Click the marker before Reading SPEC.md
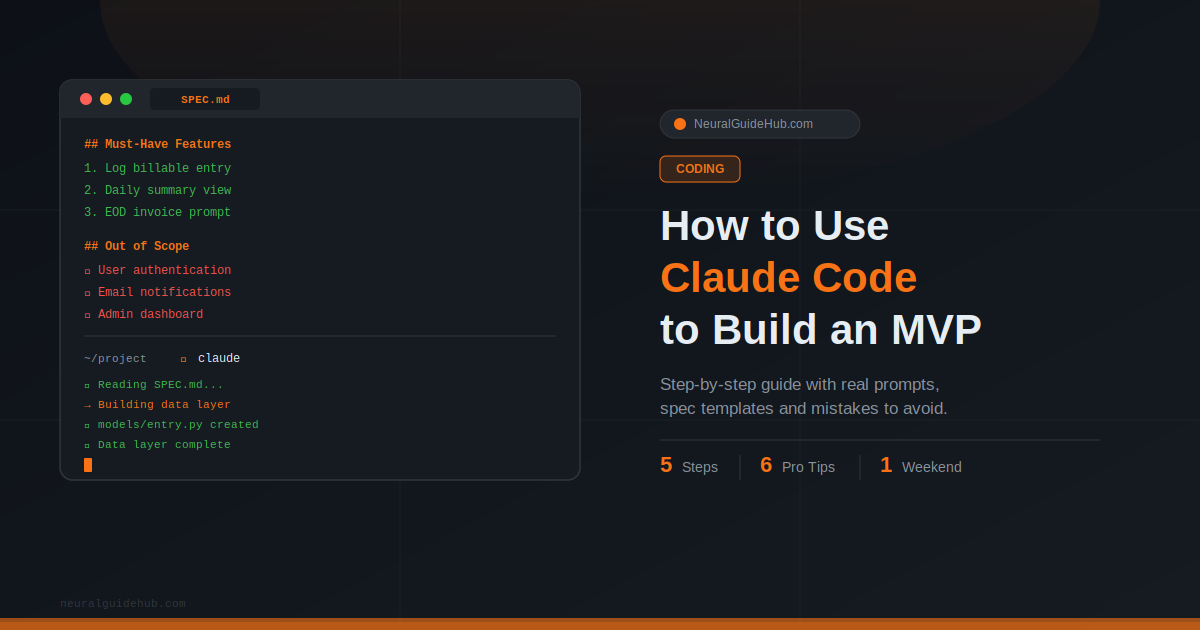This screenshot has width=1200, height=630. point(87,385)
